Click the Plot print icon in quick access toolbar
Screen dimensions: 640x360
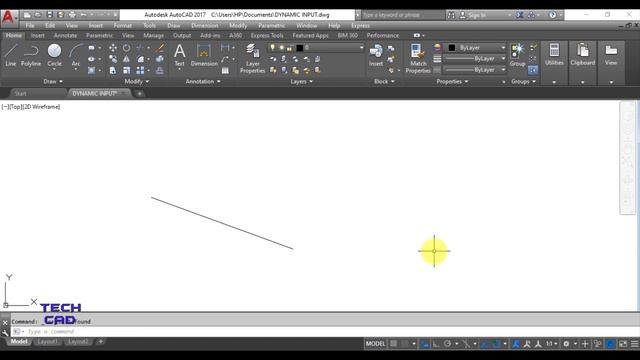point(72,15)
